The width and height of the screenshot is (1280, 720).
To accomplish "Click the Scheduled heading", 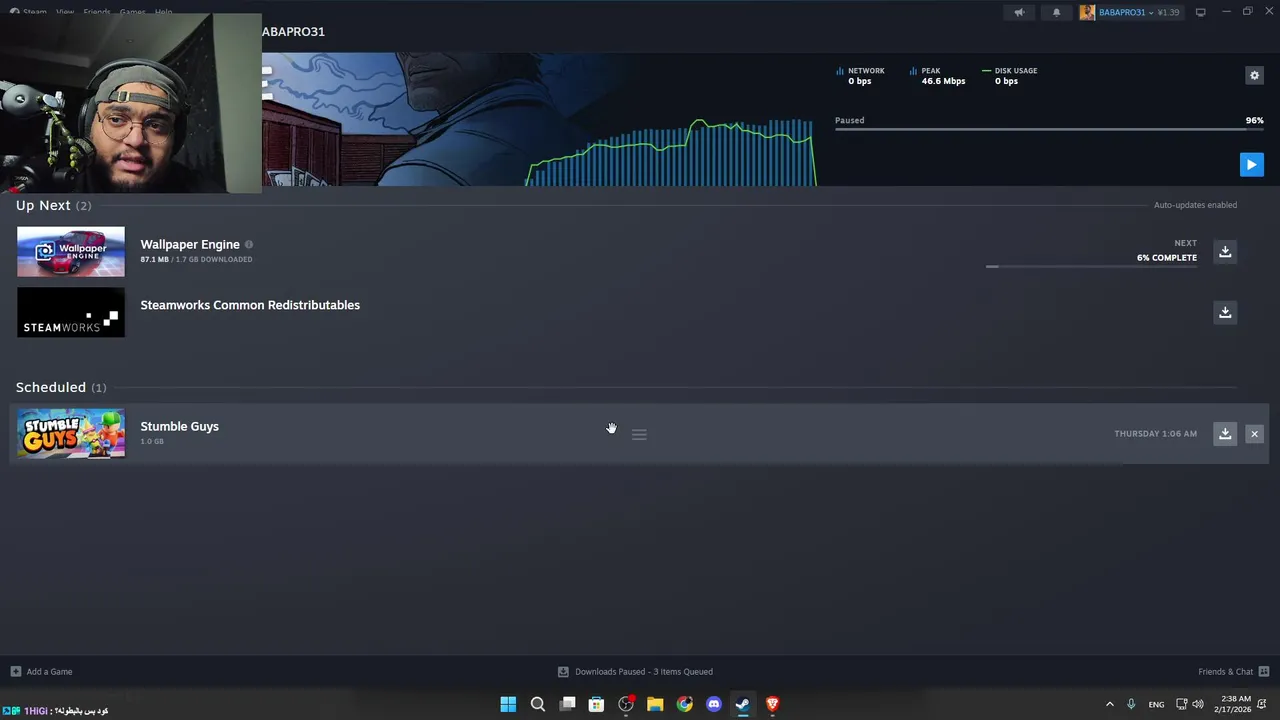I will pos(51,387).
